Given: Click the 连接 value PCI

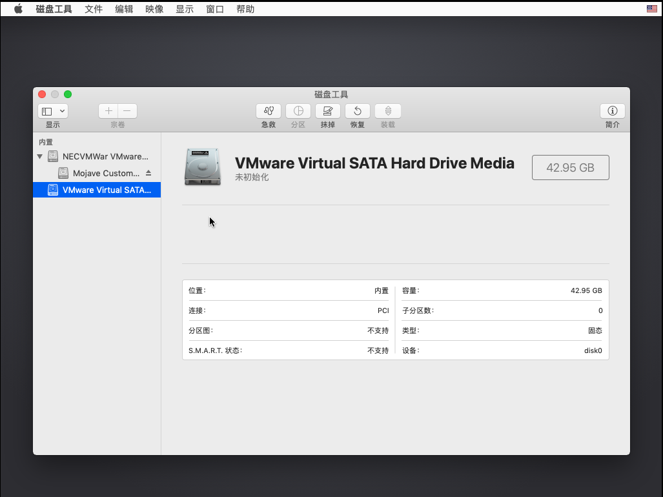Looking at the screenshot, I should (x=383, y=310).
